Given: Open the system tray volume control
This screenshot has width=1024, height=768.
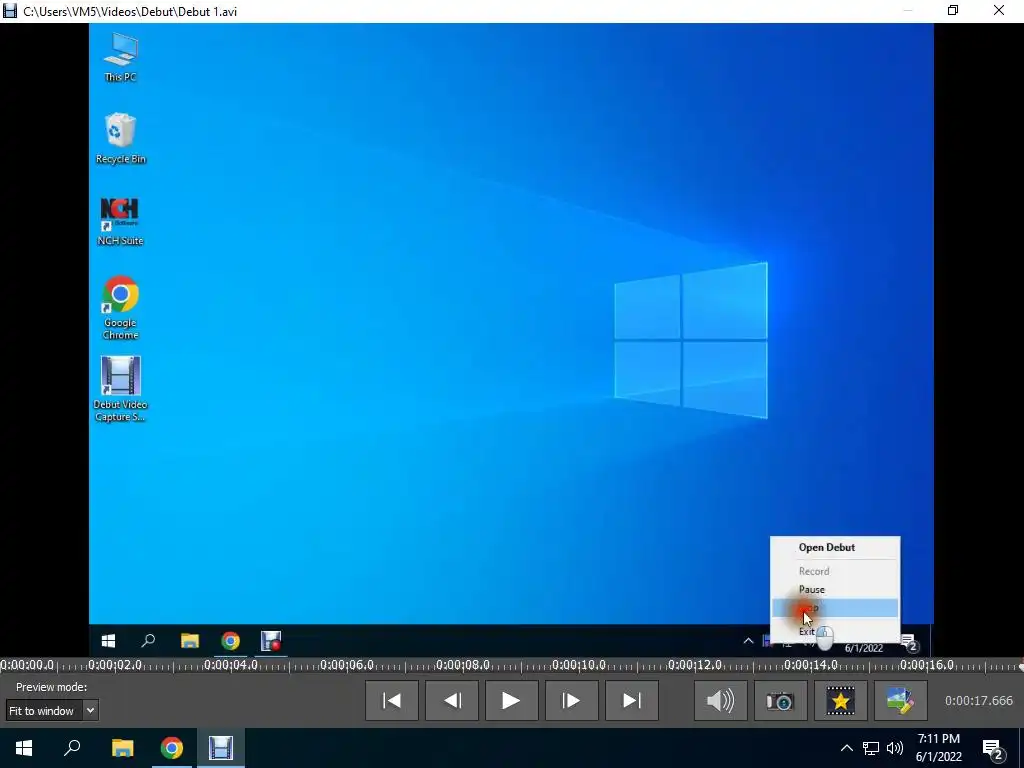Looking at the screenshot, I should 895,748.
